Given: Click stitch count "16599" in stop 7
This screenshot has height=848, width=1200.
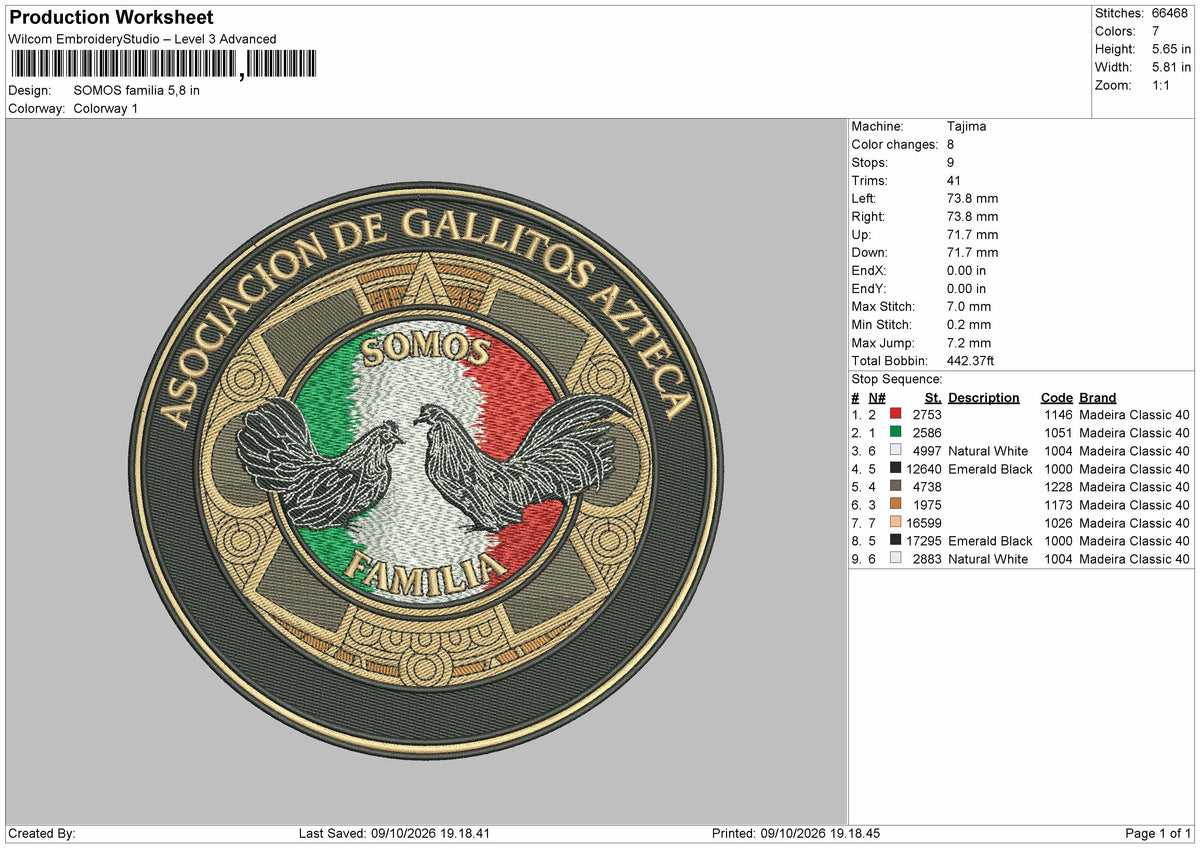Looking at the screenshot, I should [924, 523].
